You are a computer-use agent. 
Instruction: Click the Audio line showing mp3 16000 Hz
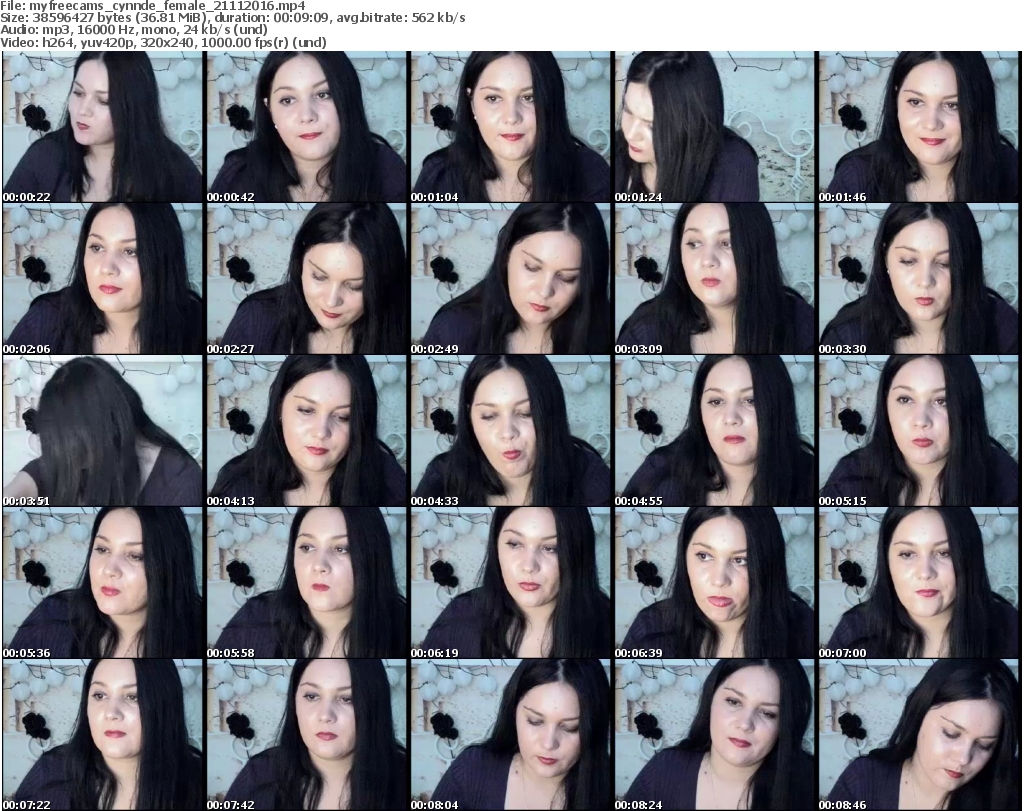(134, 30)
